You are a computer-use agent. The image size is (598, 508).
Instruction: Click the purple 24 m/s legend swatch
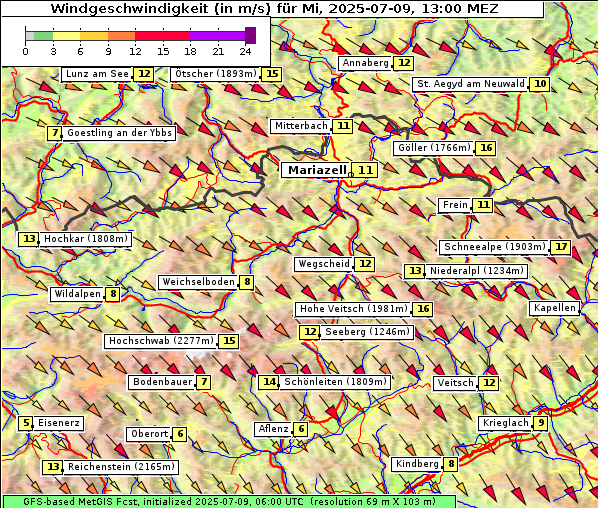(250, 35)
